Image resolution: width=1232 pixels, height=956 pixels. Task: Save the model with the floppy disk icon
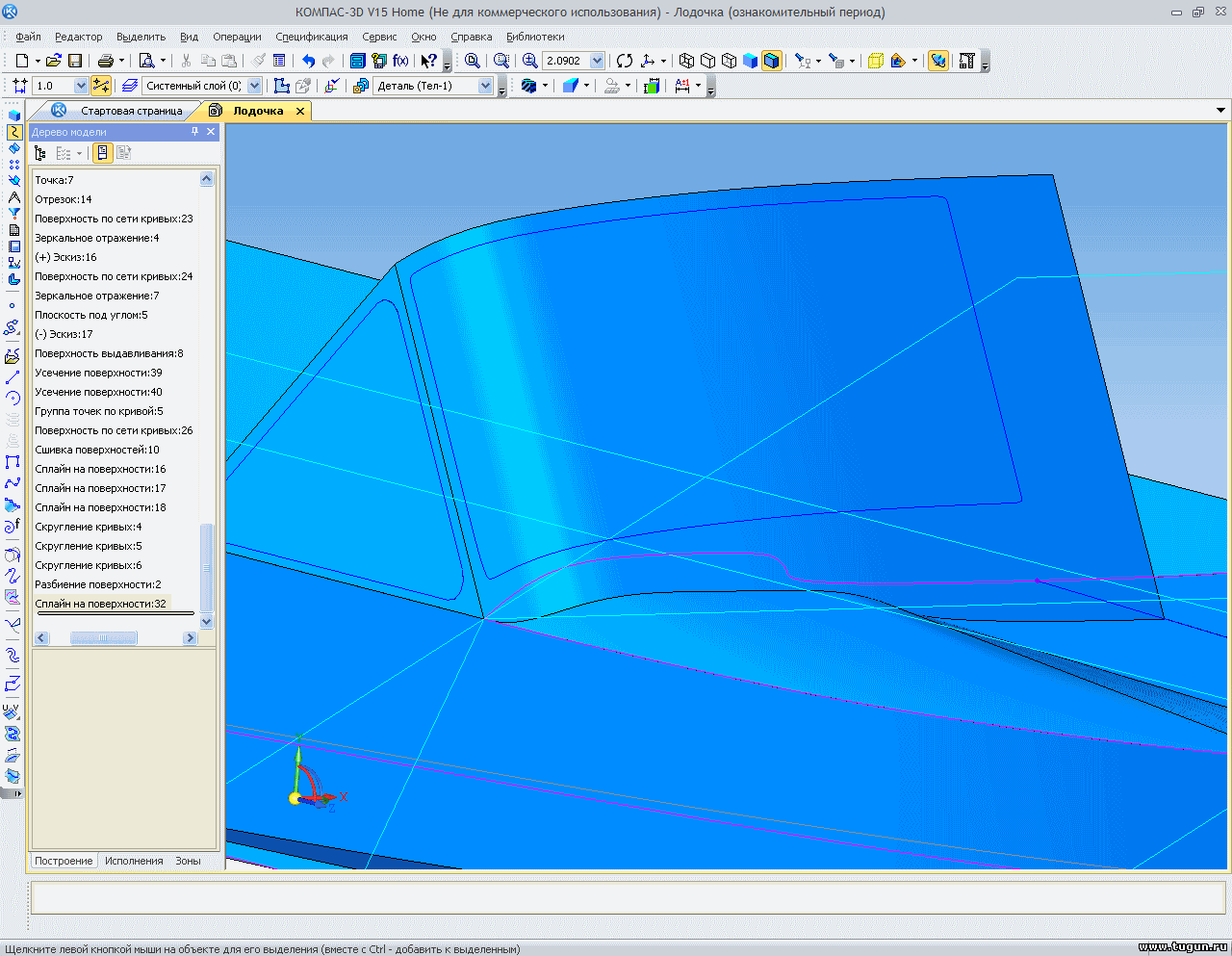(x=74, y=61)
